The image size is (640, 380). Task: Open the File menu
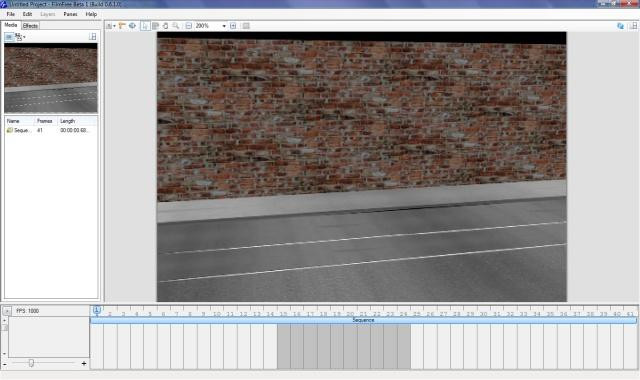[x=10, y=14]
